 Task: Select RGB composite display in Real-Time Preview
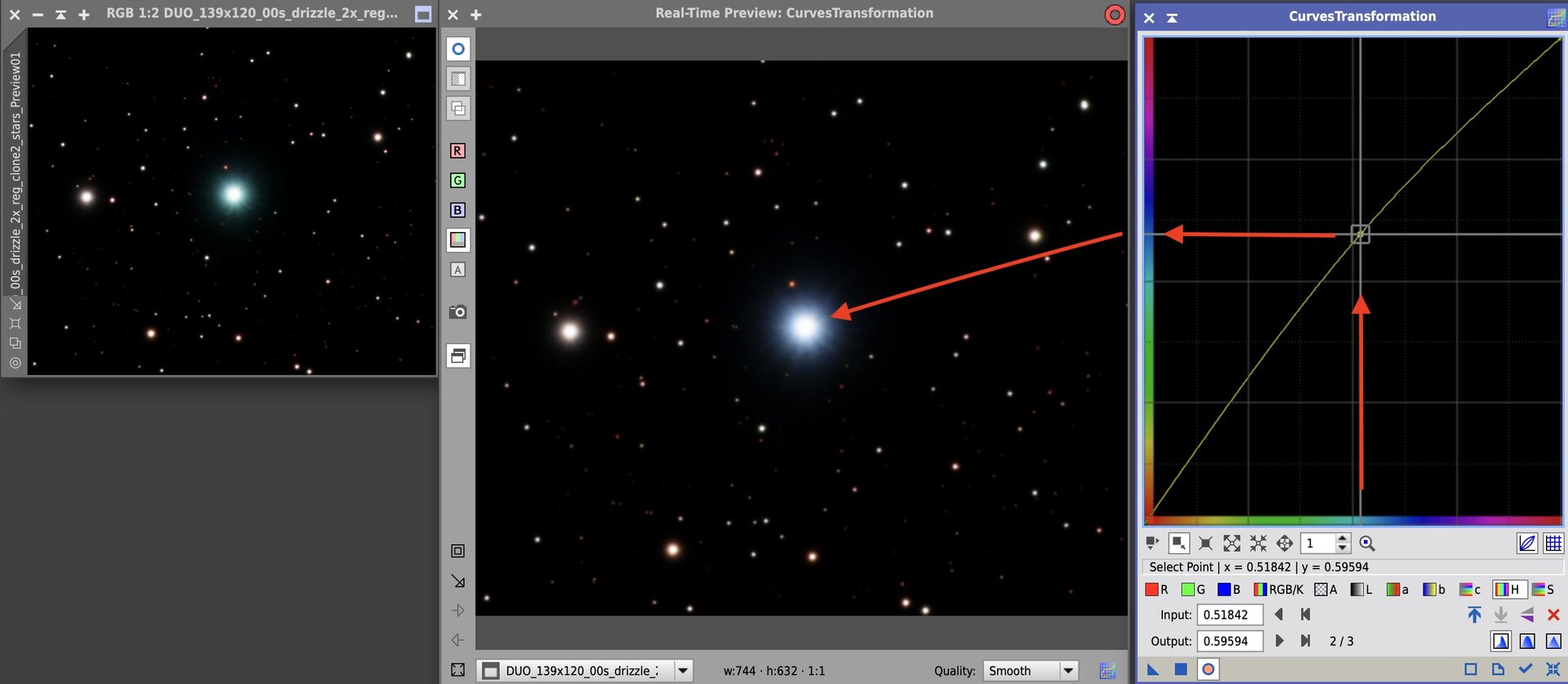(458, 239)
